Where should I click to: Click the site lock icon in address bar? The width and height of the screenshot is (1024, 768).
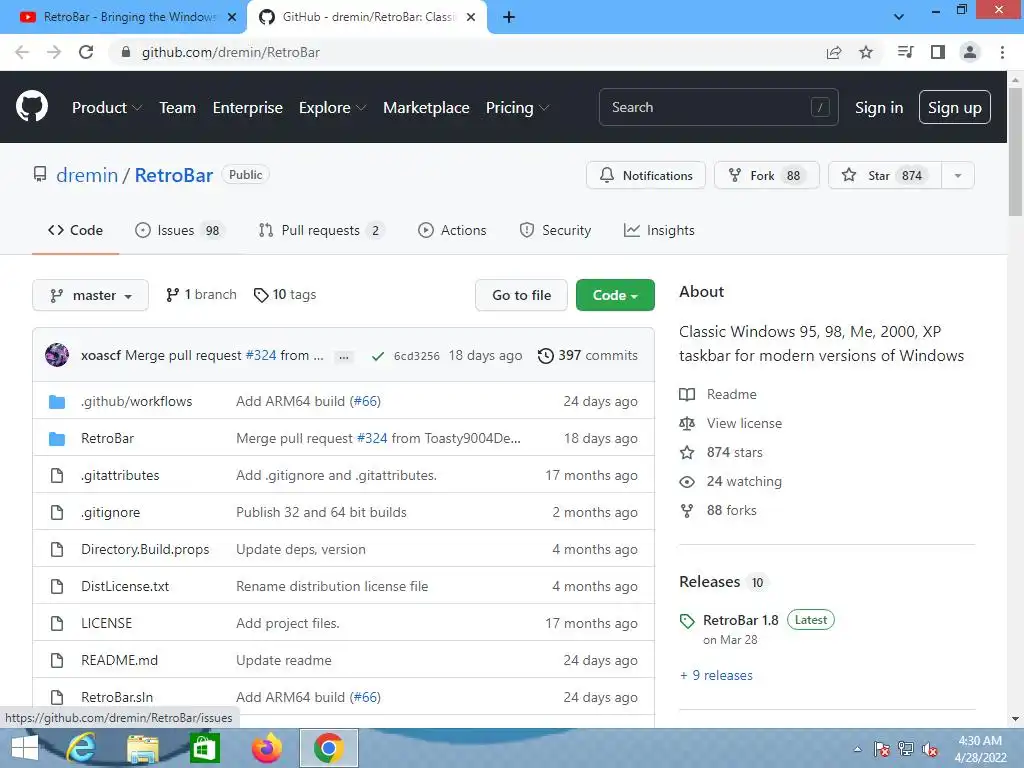(126, 52)
